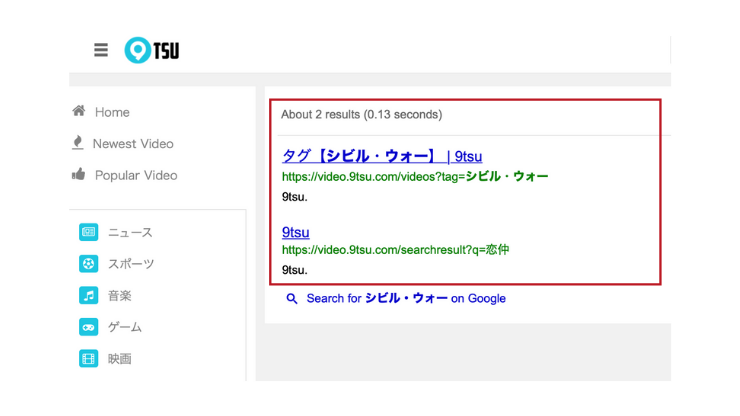
Task: Click the Newest Video flame icon
Action: click(78, 143)
